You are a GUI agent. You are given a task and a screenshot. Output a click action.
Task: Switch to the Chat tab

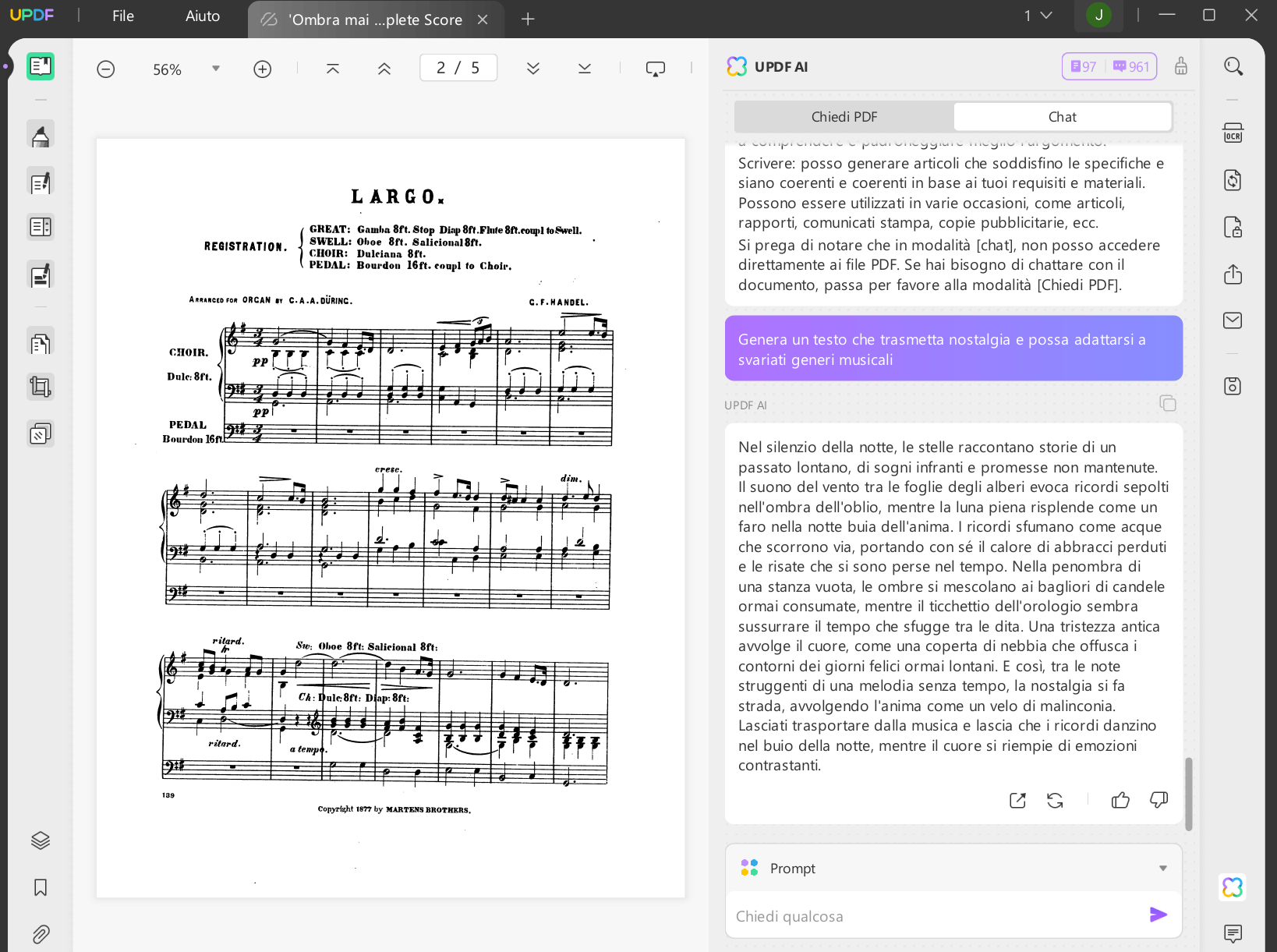coord(1063,117)
